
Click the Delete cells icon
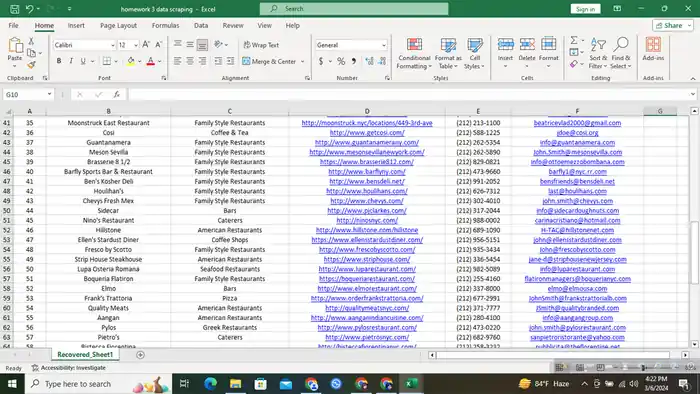click(527, 45)
